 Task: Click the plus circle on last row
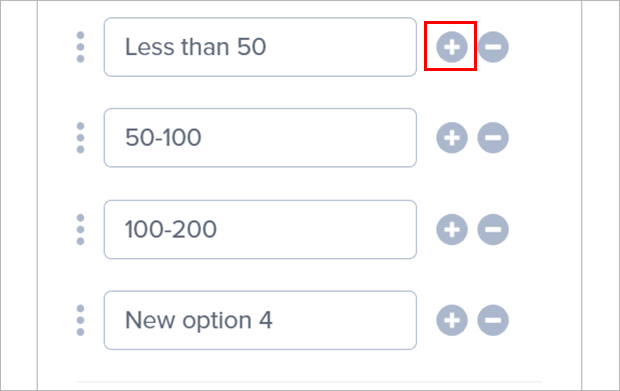[452, 320]
